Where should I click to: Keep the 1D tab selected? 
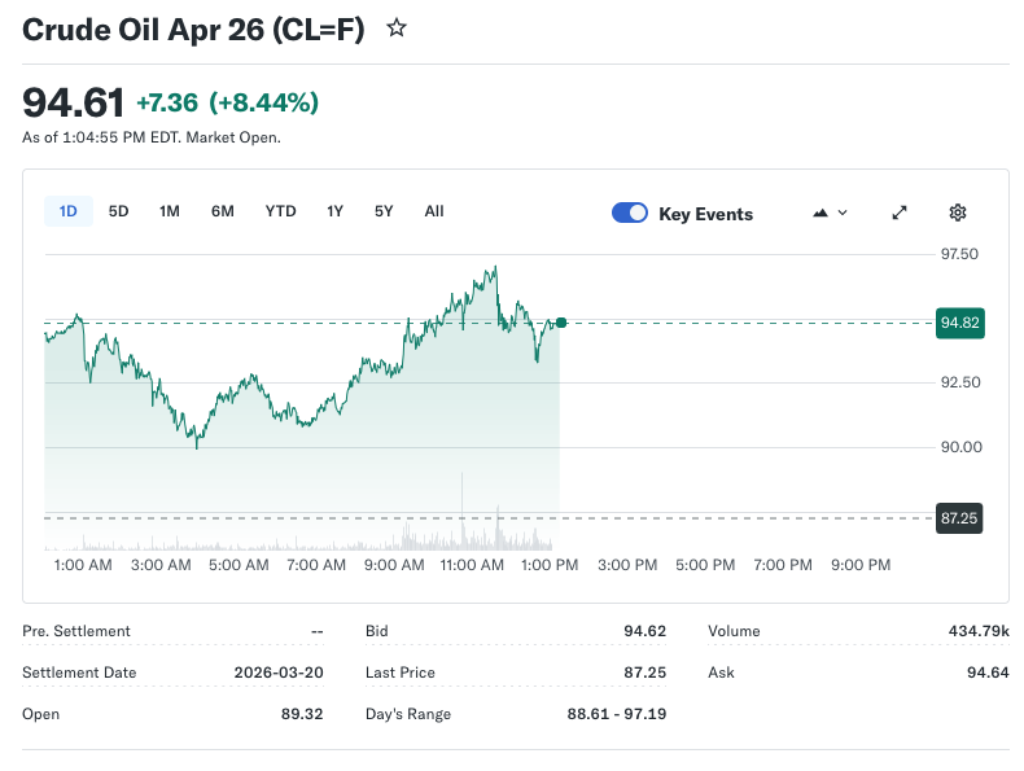click(67, 211)
